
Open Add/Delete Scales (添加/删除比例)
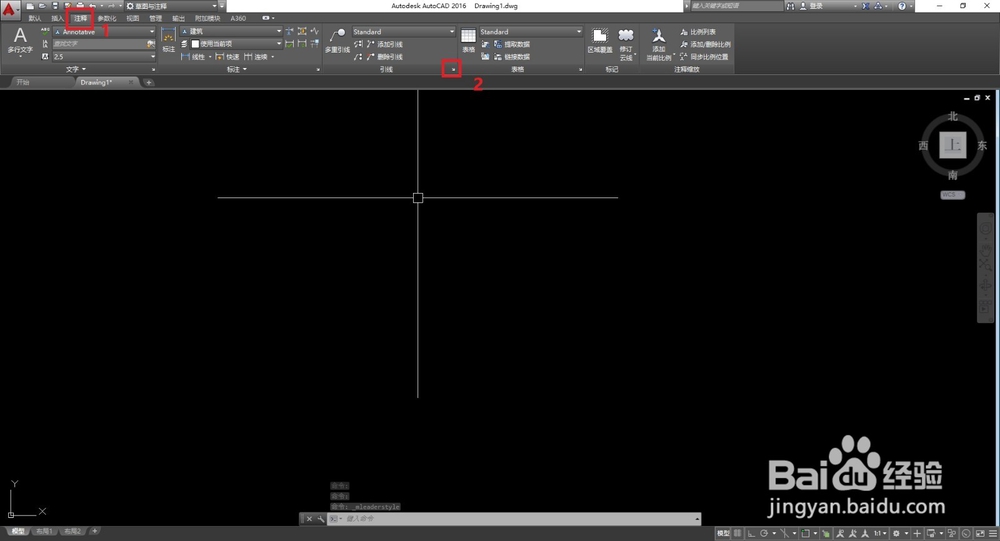tap(705, 44)
